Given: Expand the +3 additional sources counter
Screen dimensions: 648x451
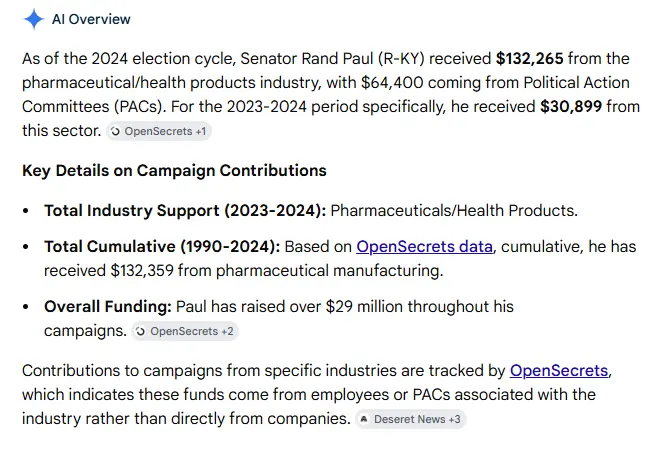Looking at the screenshot, I should click(455, 419).
